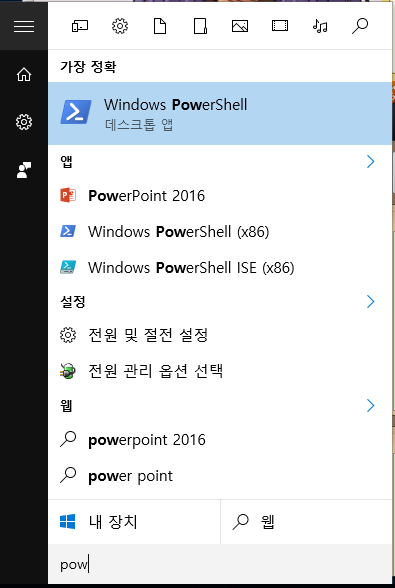Screen dimensions: 395x588
Task: Expand the 웹 category chevron
Action: tap(371, 405)
